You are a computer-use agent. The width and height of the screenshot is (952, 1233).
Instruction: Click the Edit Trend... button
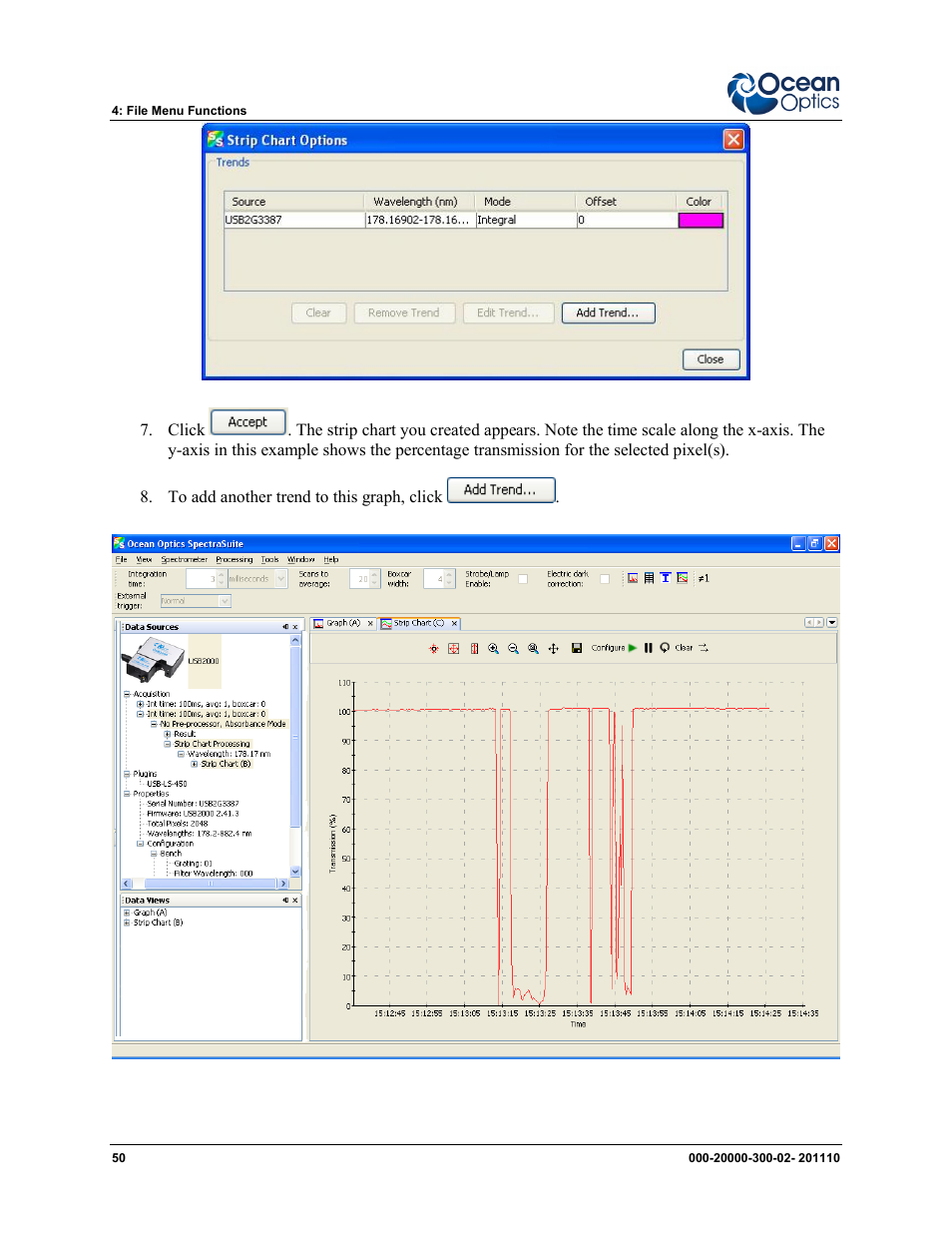(x=508, y=312)
